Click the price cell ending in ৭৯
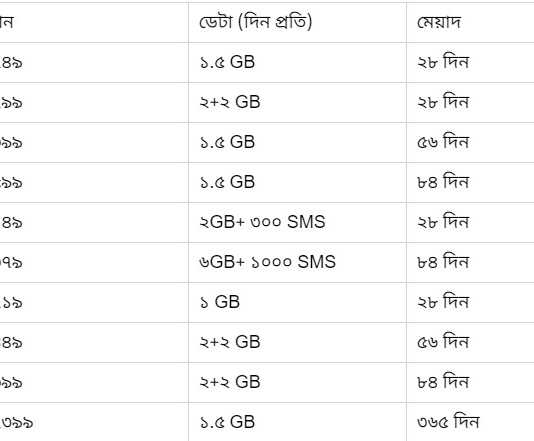Viewport: 534px width, 441px height. (11, 263)
